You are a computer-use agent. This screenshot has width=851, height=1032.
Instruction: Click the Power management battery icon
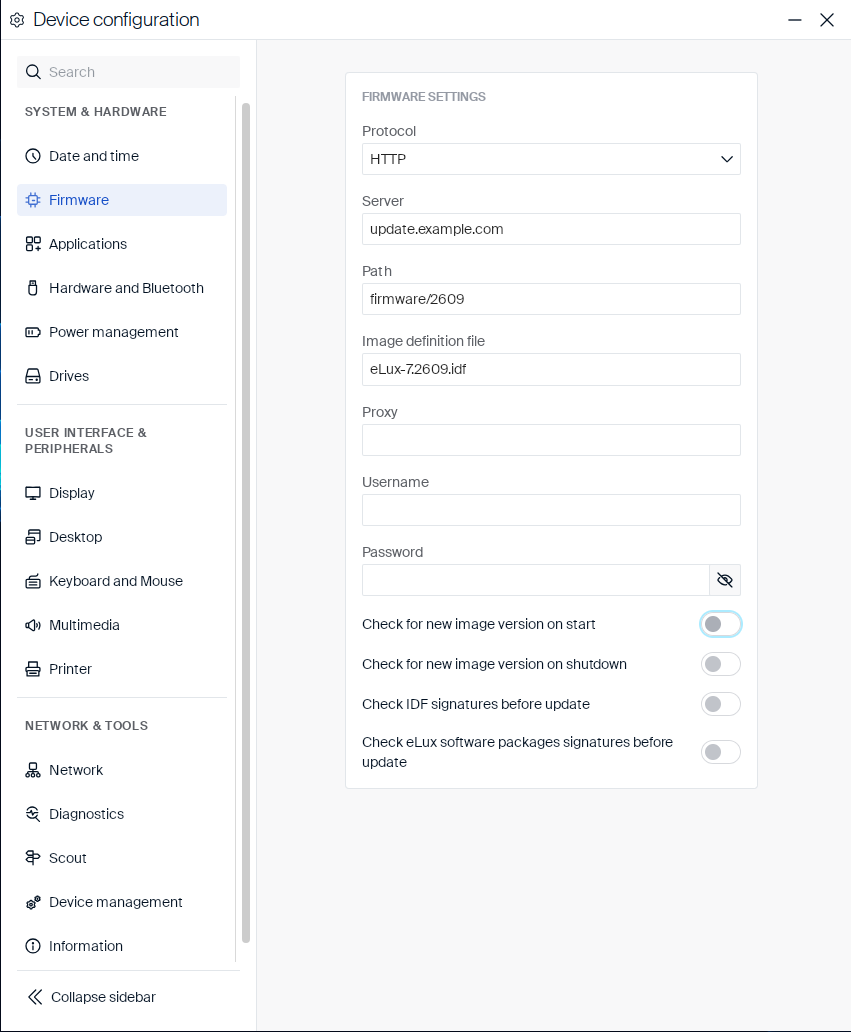tap(33, 332)
